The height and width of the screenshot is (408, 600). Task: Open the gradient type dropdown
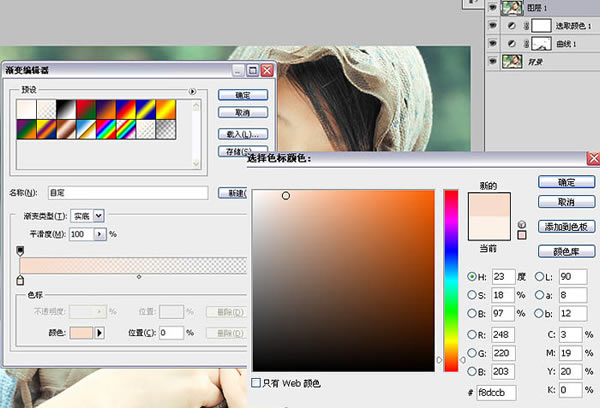pos(98,216)
